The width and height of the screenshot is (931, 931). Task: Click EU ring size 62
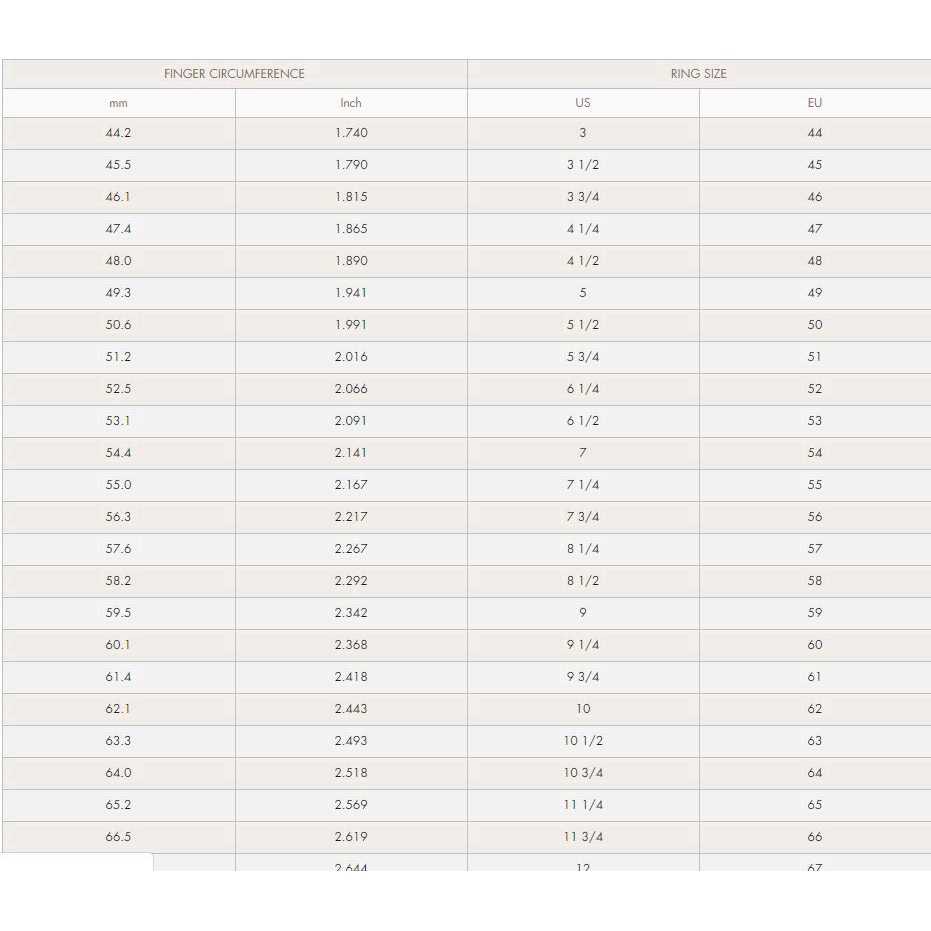(814, 709)
